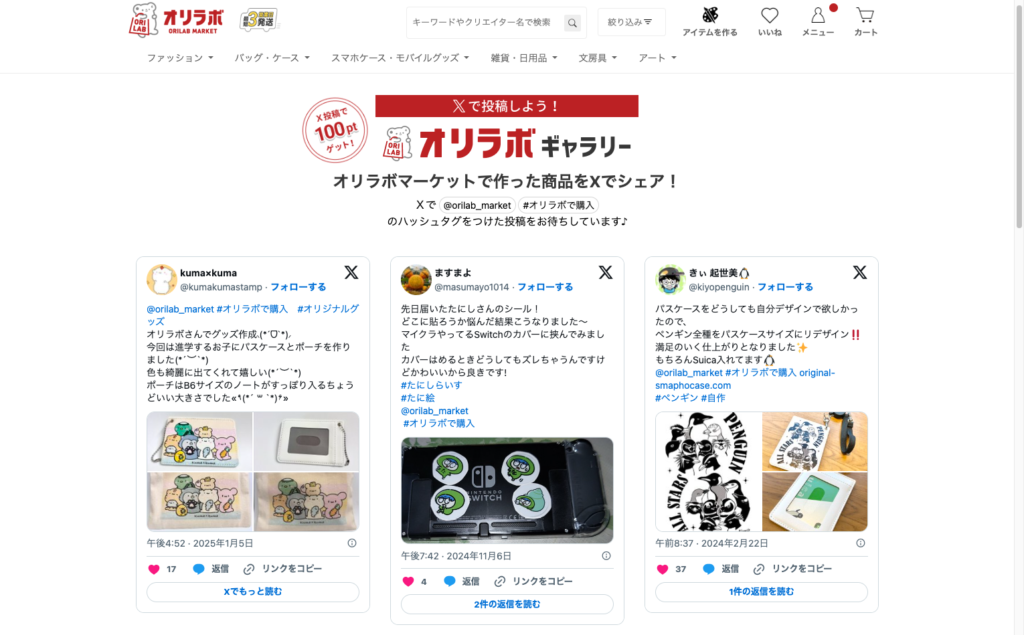Click 2件の返信を読む button
The height and width of the screenshot is (635, 1024).
pyautogui.click(x=507, y=604)
